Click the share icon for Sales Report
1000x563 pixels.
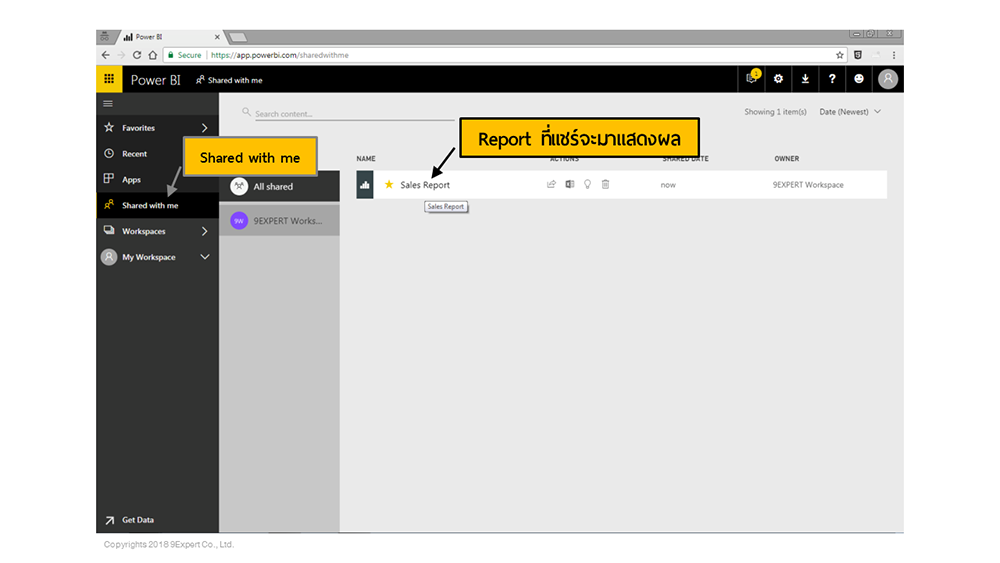551,184
